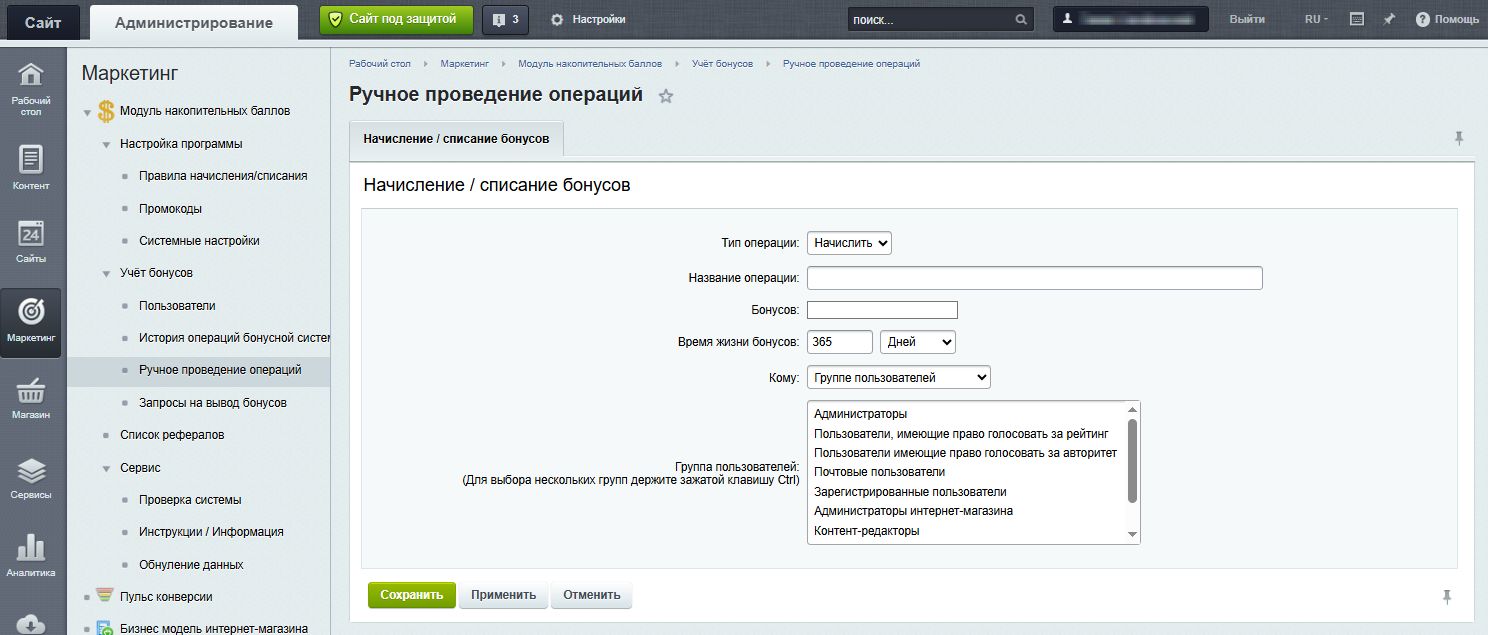Select Начисление / списание бонусов tab
Screen dimensions: 1488x635
(x=456, y=139)
